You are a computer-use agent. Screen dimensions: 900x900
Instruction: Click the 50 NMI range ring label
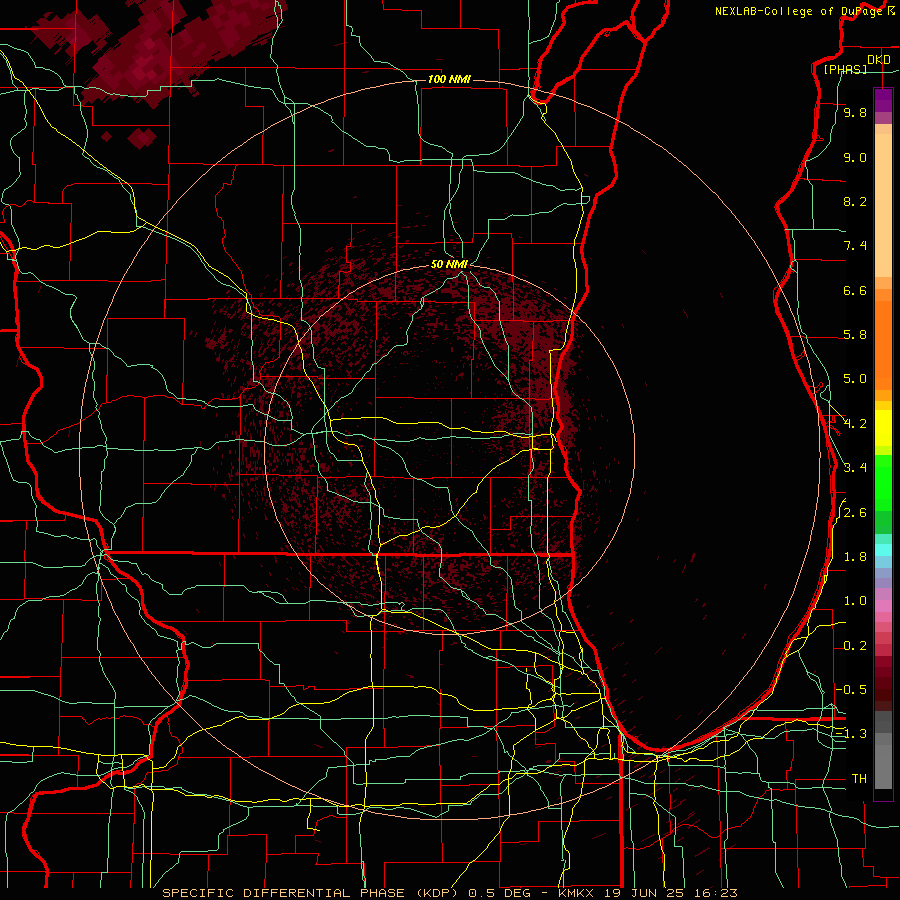pos(449,264)
